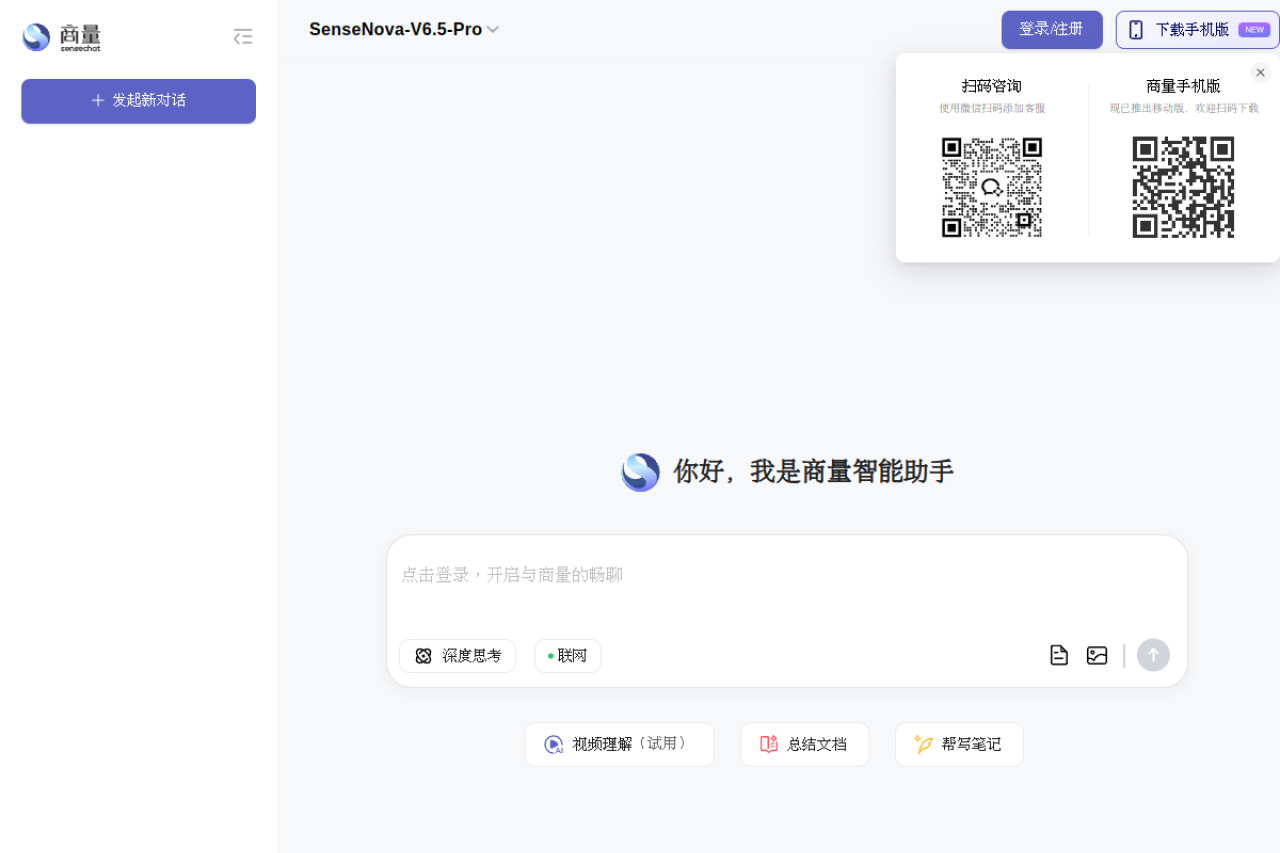Click the assistant avatar beside 你好 greeting
The image size is (1280, 853).
coord(640,472)
